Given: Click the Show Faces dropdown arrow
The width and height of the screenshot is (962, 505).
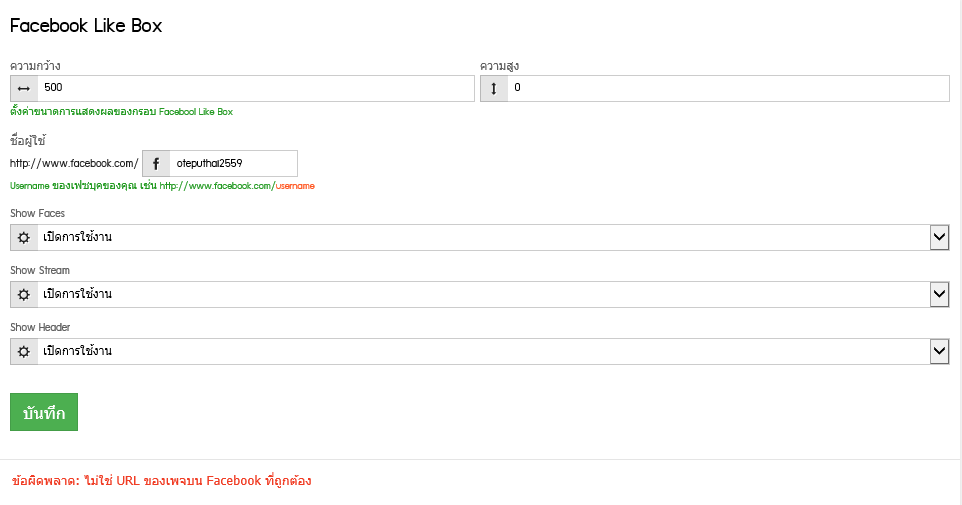Looking at the screenshot, I should [939, 237].
